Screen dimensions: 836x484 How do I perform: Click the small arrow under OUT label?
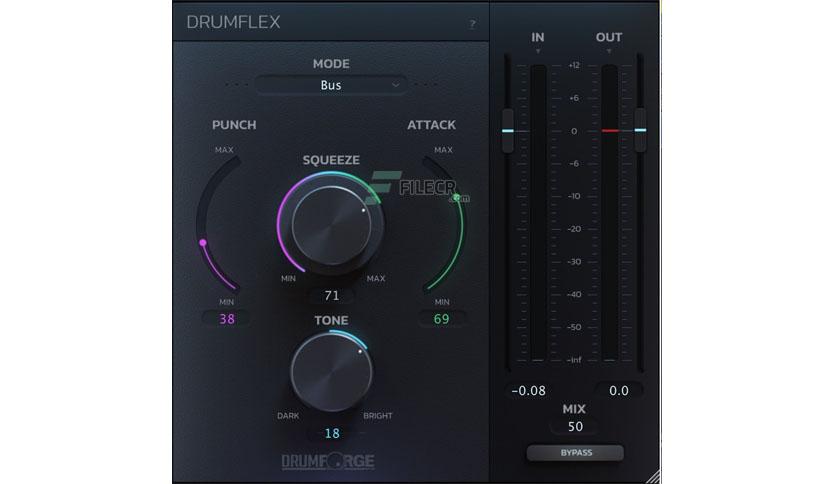[x=609, y=51]
